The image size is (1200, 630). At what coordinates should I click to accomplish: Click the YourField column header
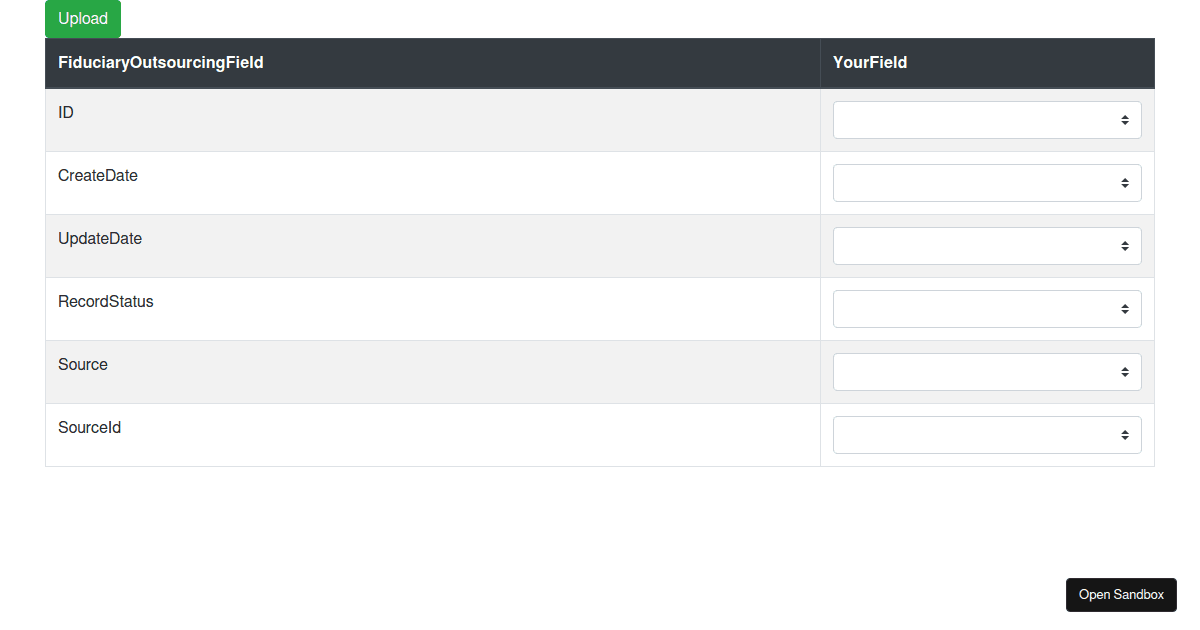(x=869, y=62)
